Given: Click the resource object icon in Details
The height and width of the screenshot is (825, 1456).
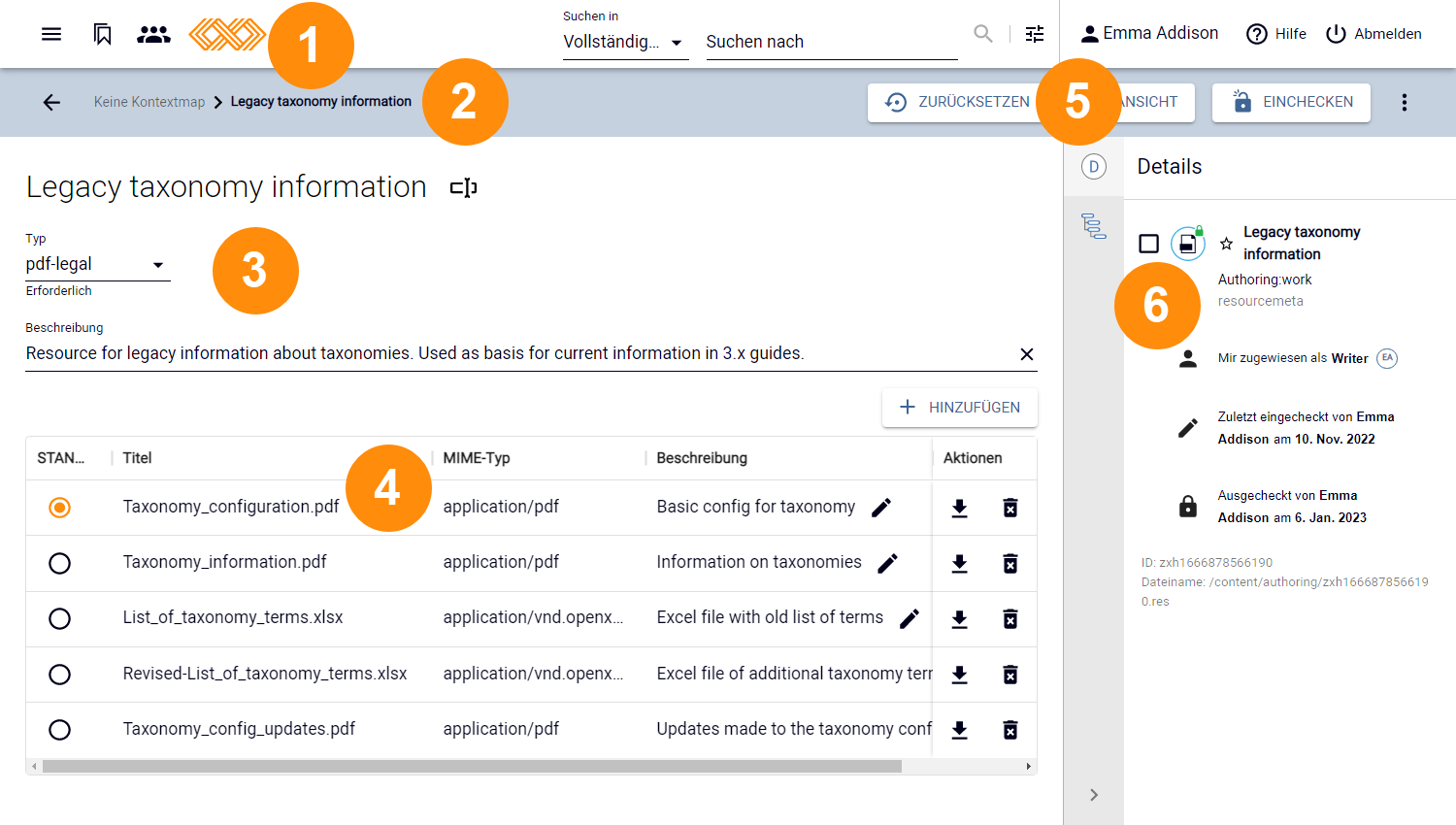Looking at the screenshot, I should (x=1188, y=244).
